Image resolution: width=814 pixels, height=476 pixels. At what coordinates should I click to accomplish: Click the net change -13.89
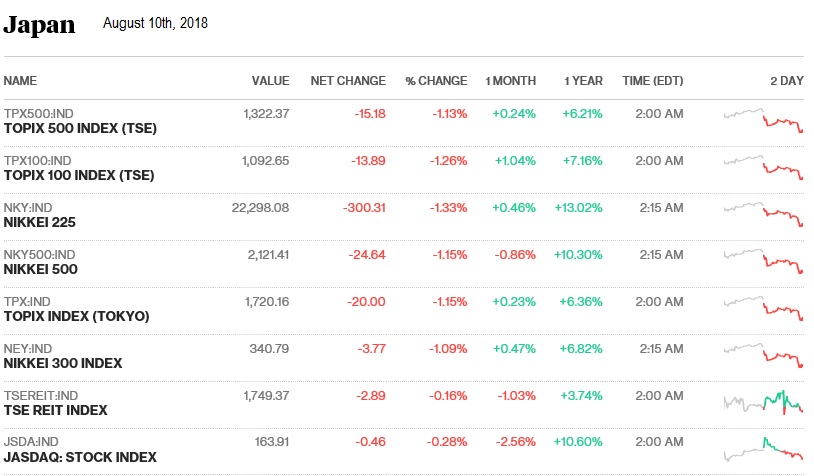368,161
